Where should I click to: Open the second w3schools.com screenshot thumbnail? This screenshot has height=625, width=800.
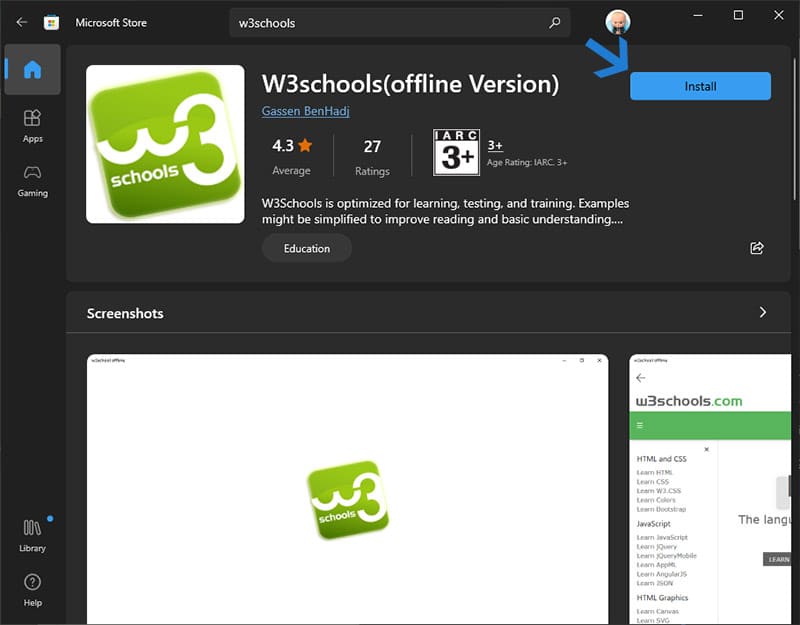coord(710,489)
